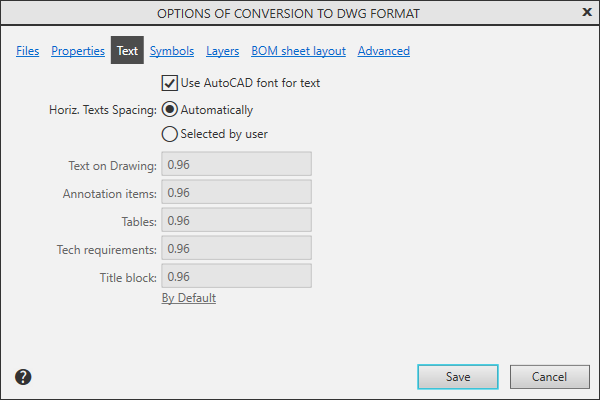Click the active Text tab
The height and width of the screenshot is (400, 600).
tap(127, 51)
